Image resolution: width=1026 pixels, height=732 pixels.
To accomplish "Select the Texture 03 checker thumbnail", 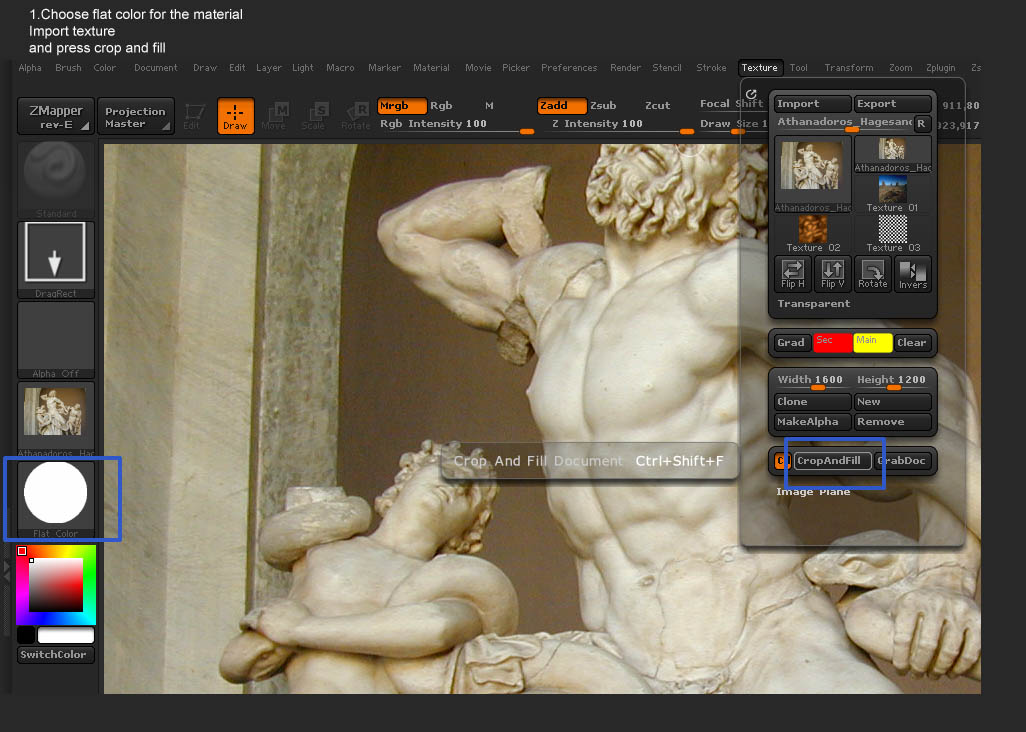I will click(893, 234).
